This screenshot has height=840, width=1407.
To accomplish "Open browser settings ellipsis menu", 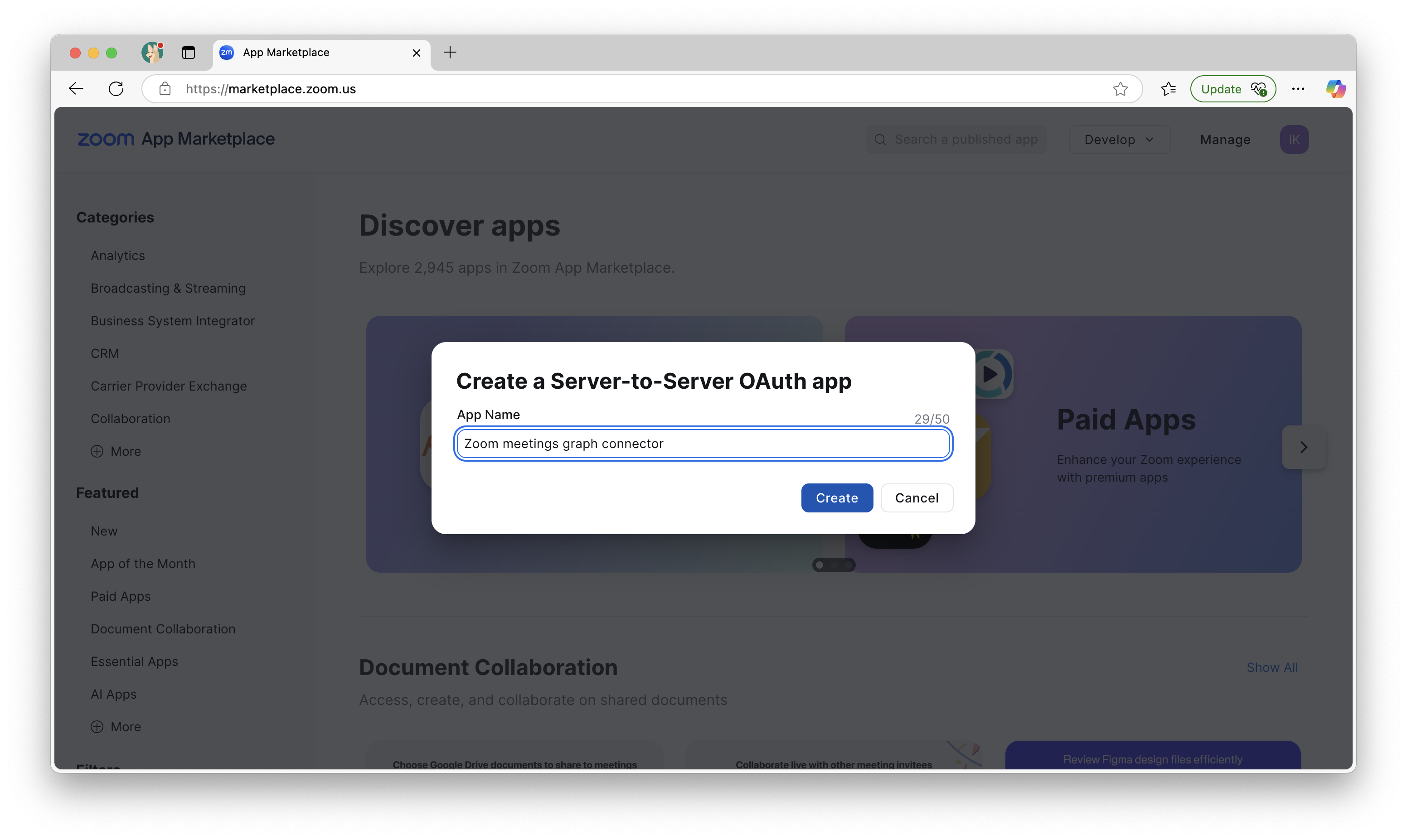I will (1298, 89).
